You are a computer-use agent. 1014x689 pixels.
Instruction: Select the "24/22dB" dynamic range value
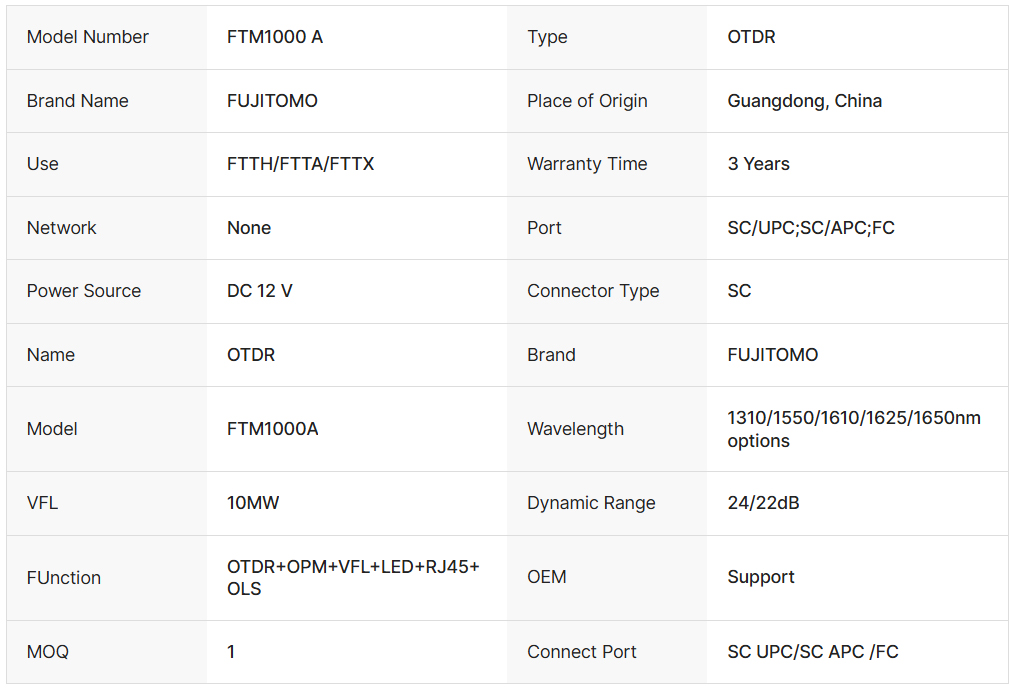click(763, 503)
